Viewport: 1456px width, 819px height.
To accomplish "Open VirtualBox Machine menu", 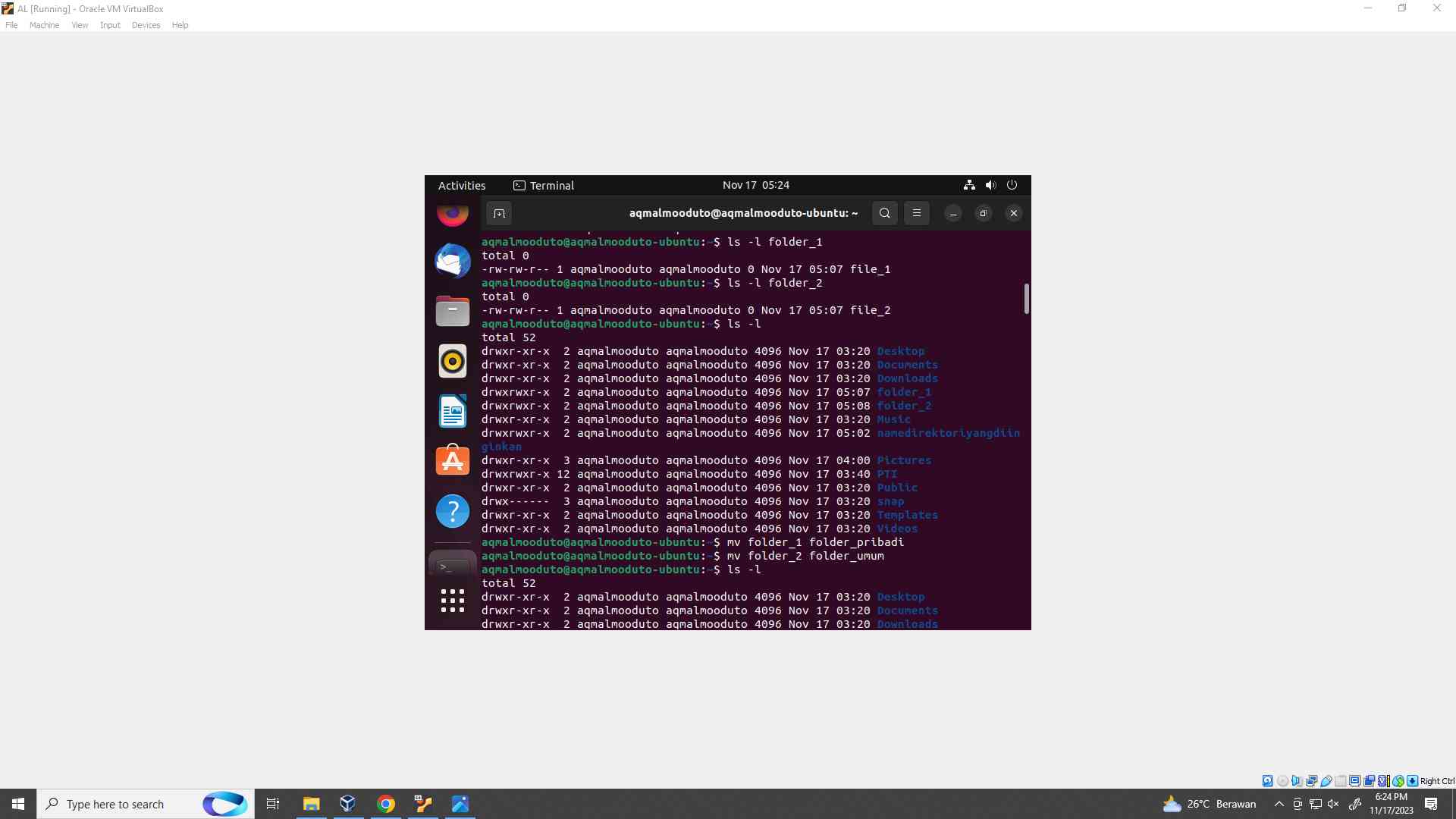I will coord(44,25).
